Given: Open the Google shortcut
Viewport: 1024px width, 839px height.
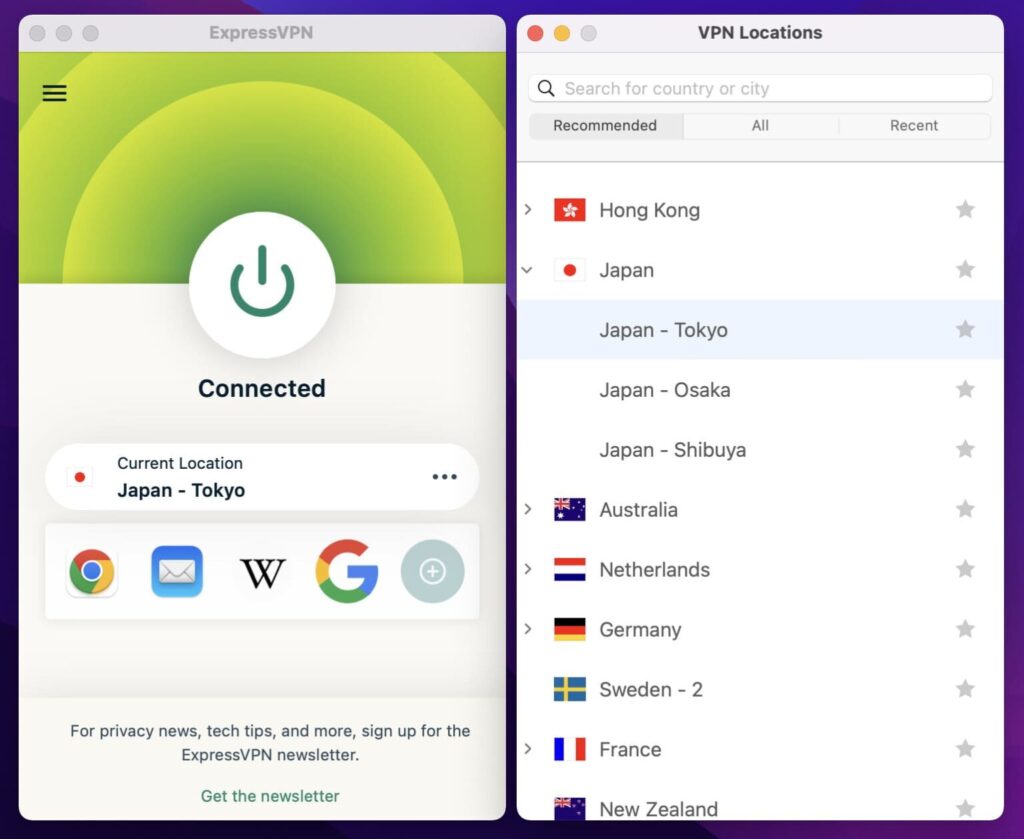Looking at the screenshot, I should 347,571.
